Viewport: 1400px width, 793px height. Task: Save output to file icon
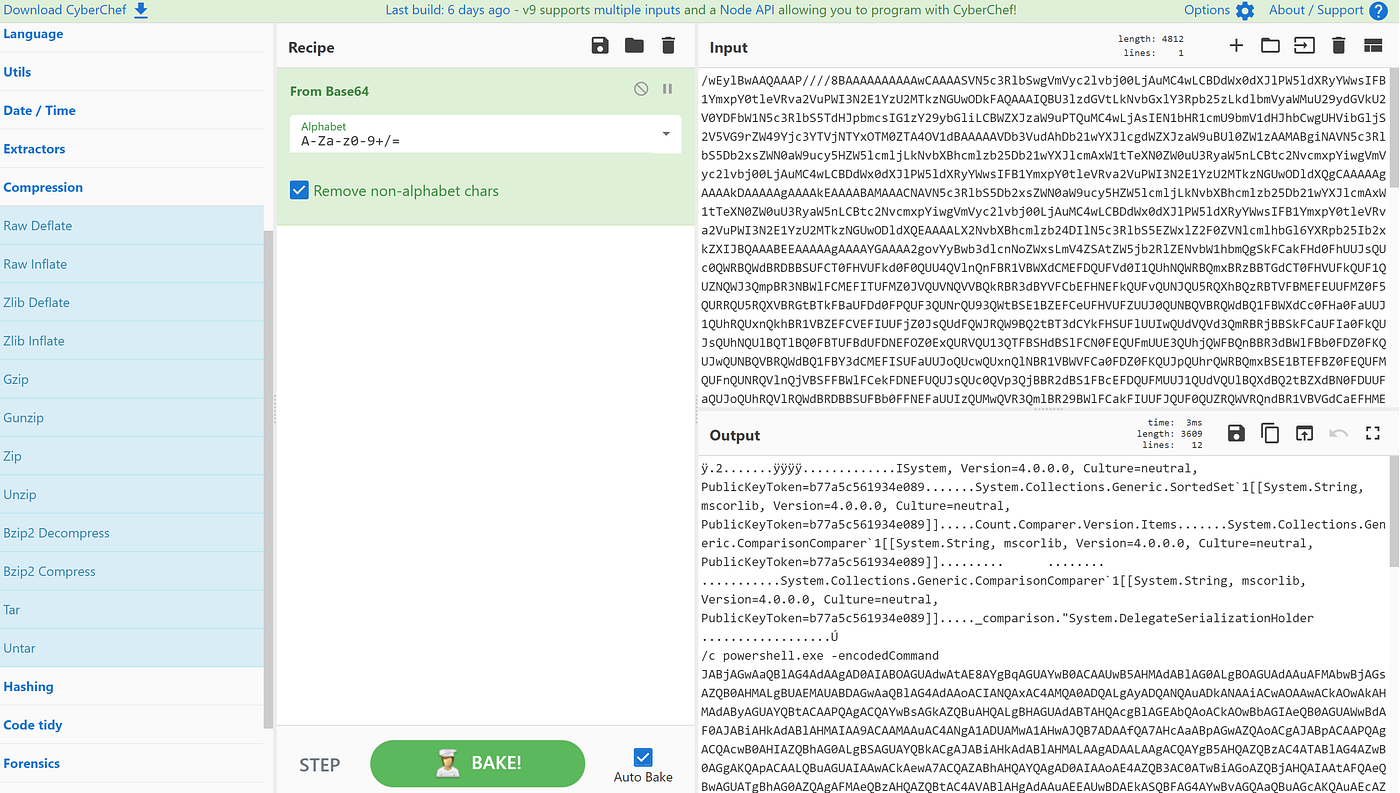[1236, 433]
